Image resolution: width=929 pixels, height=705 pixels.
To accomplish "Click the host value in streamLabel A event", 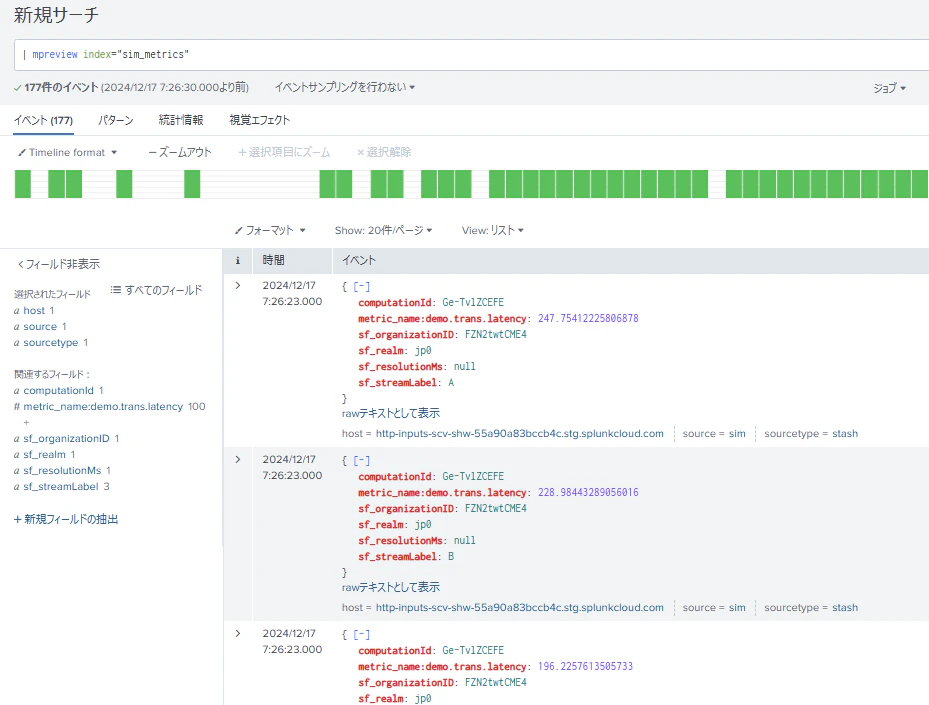I will (520, 434).
